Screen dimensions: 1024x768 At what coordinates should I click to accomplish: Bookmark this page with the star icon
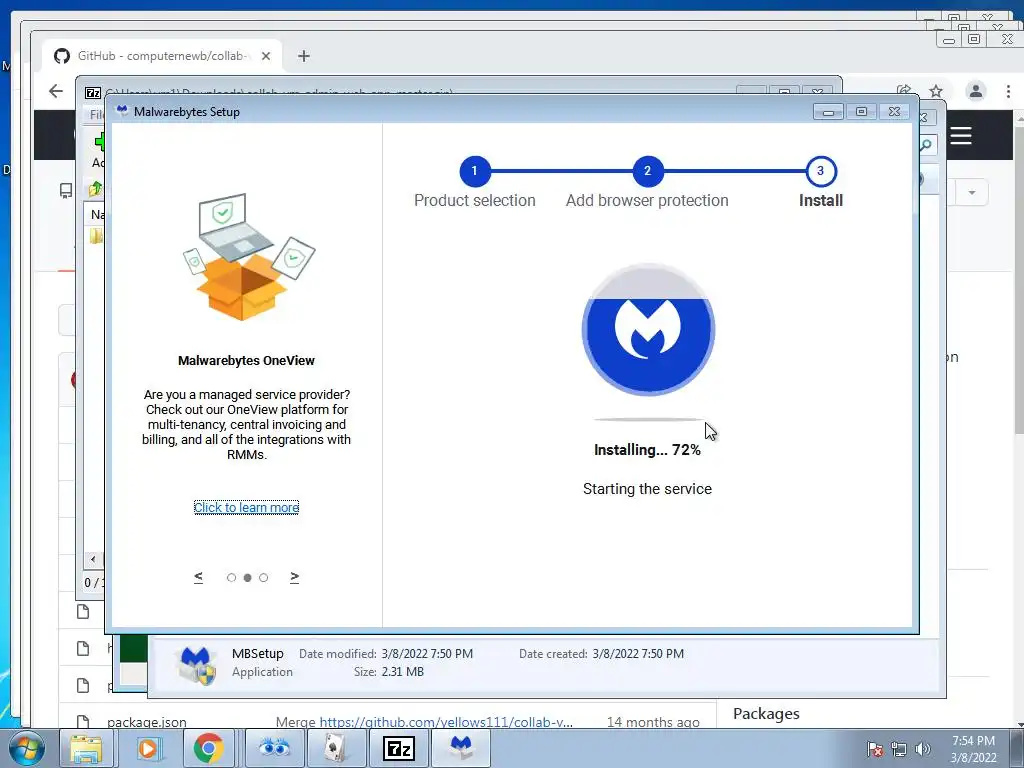pos(936,91)
